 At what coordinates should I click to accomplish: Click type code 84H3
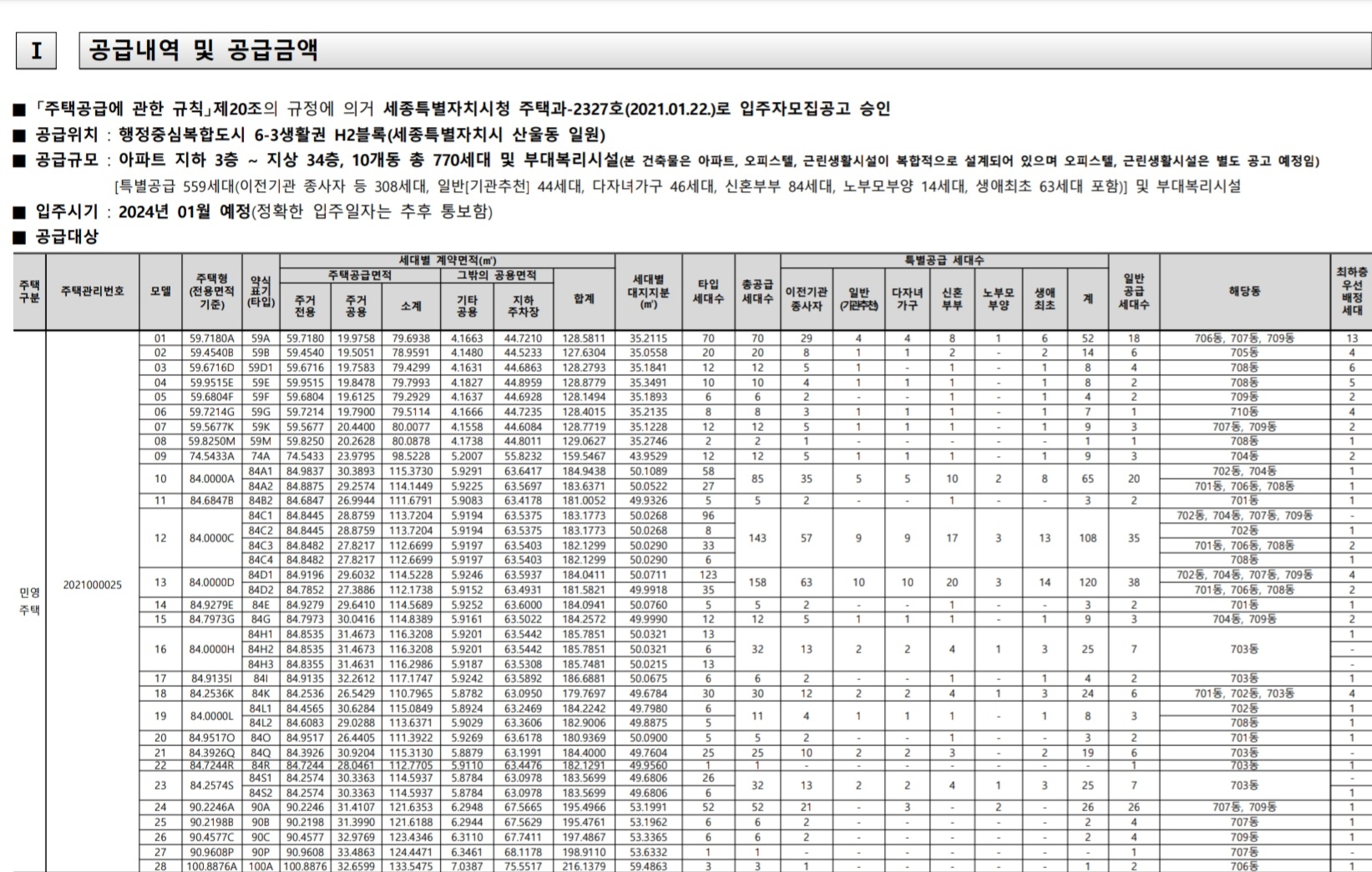coord(261,664)
